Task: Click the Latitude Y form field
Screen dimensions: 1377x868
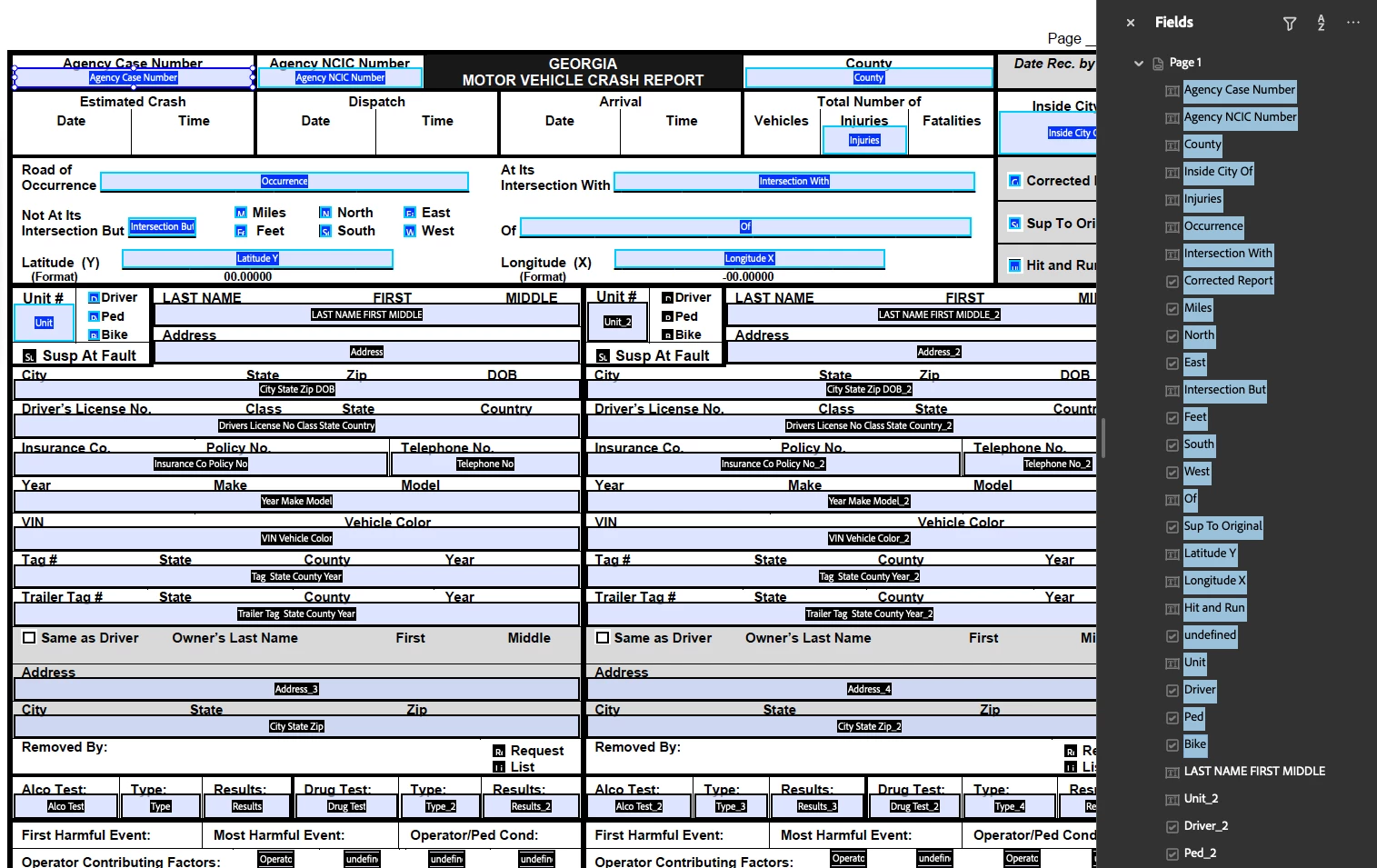Action: click(x=258, y=259)
